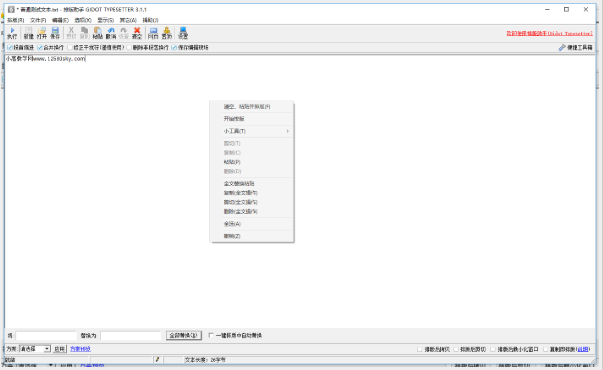Screen dimensions: 603x370
Task: Click the red Gidot Typesetter link
Action: coord(549,33)
